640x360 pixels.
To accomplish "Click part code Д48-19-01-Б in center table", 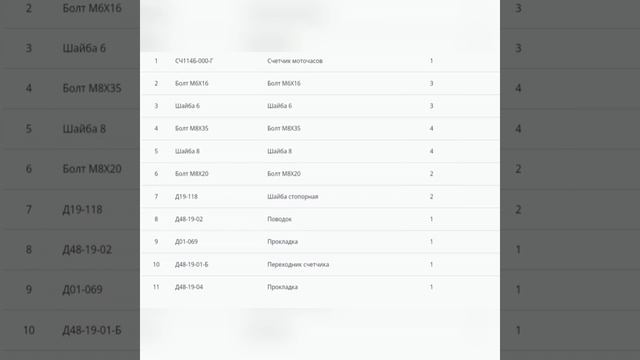I will pos(191,264).
